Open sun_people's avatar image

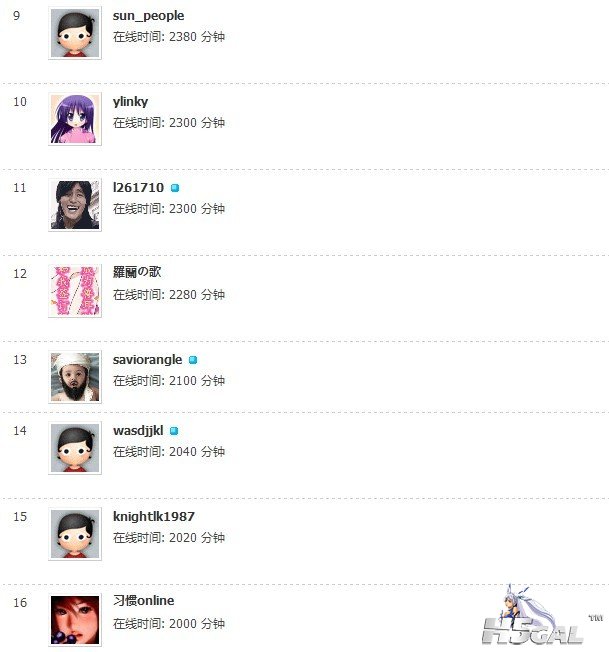(75, 33)
